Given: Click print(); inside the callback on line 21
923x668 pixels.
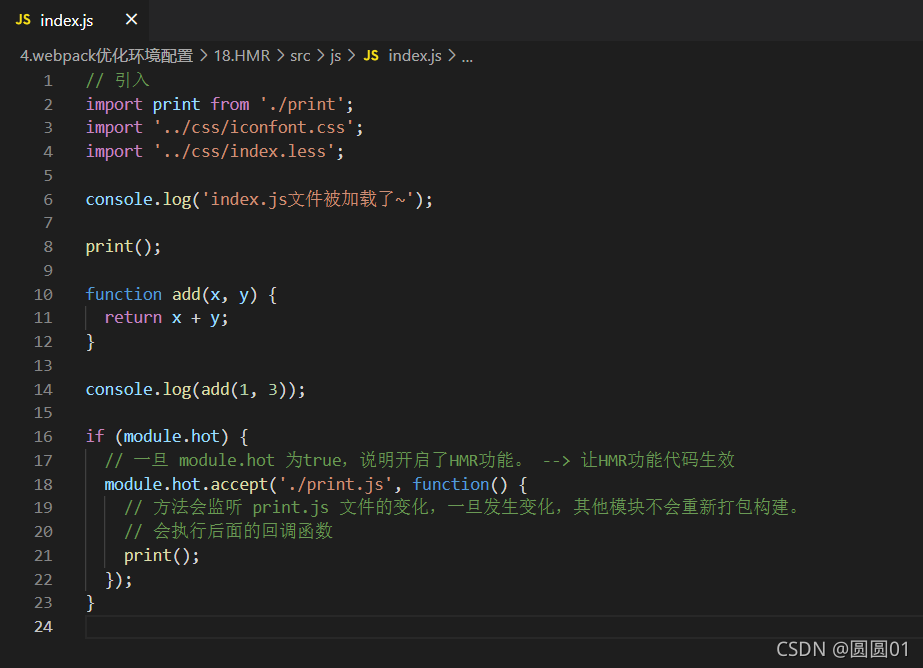Looking at the screenshot, I should click(x=162, y=556).
